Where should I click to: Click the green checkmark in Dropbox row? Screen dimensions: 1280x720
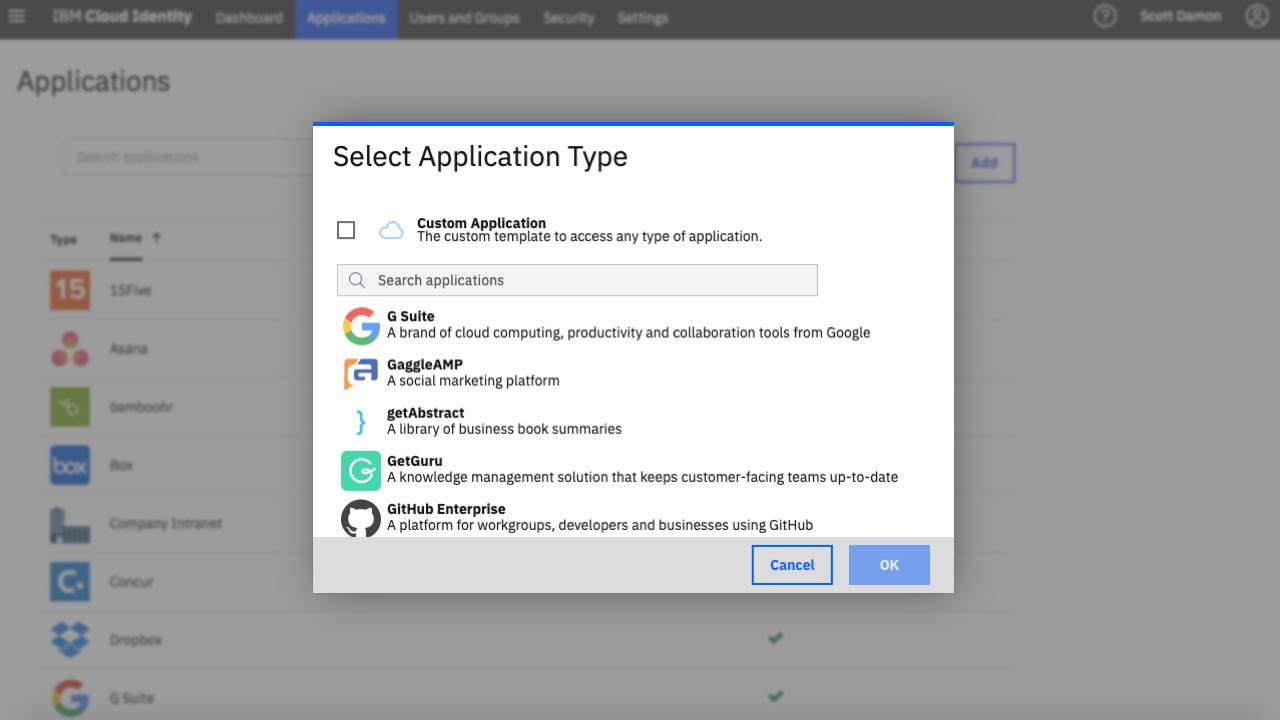click(x=775, y=638)
